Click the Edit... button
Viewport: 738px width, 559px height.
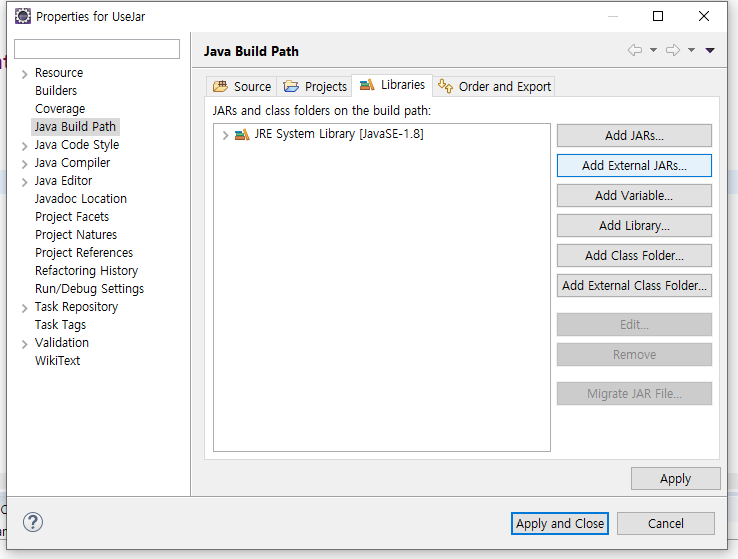coord(634,325)
